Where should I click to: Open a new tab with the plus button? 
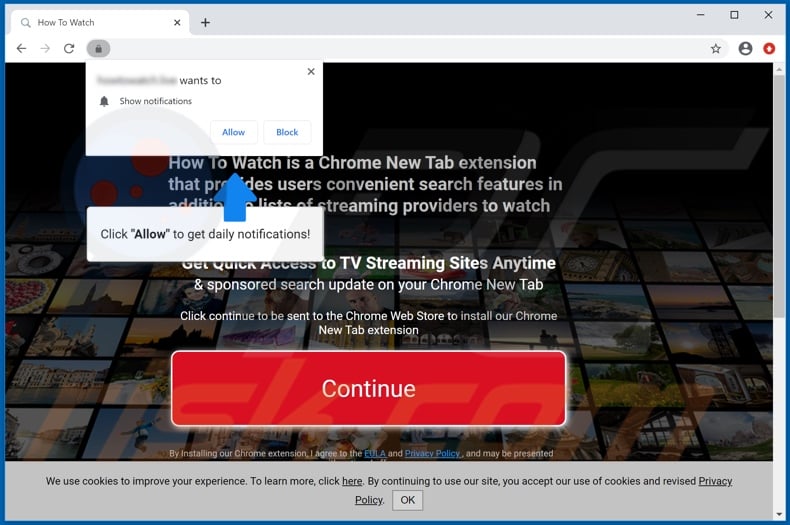pos(205,23)
